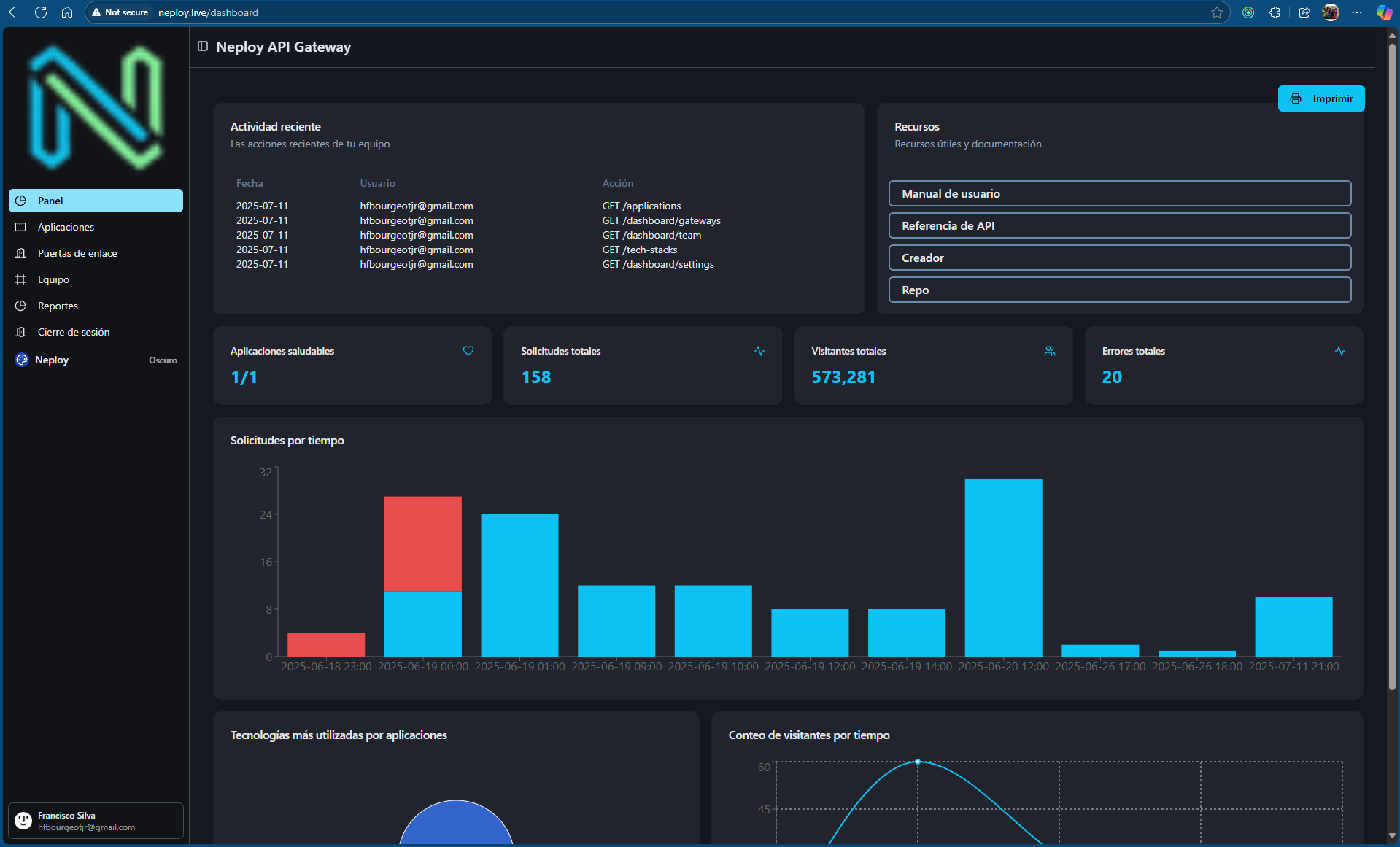Open the Creador resource link
This screenshot has height=847, width=1400.
click(x=1120, y=258)
